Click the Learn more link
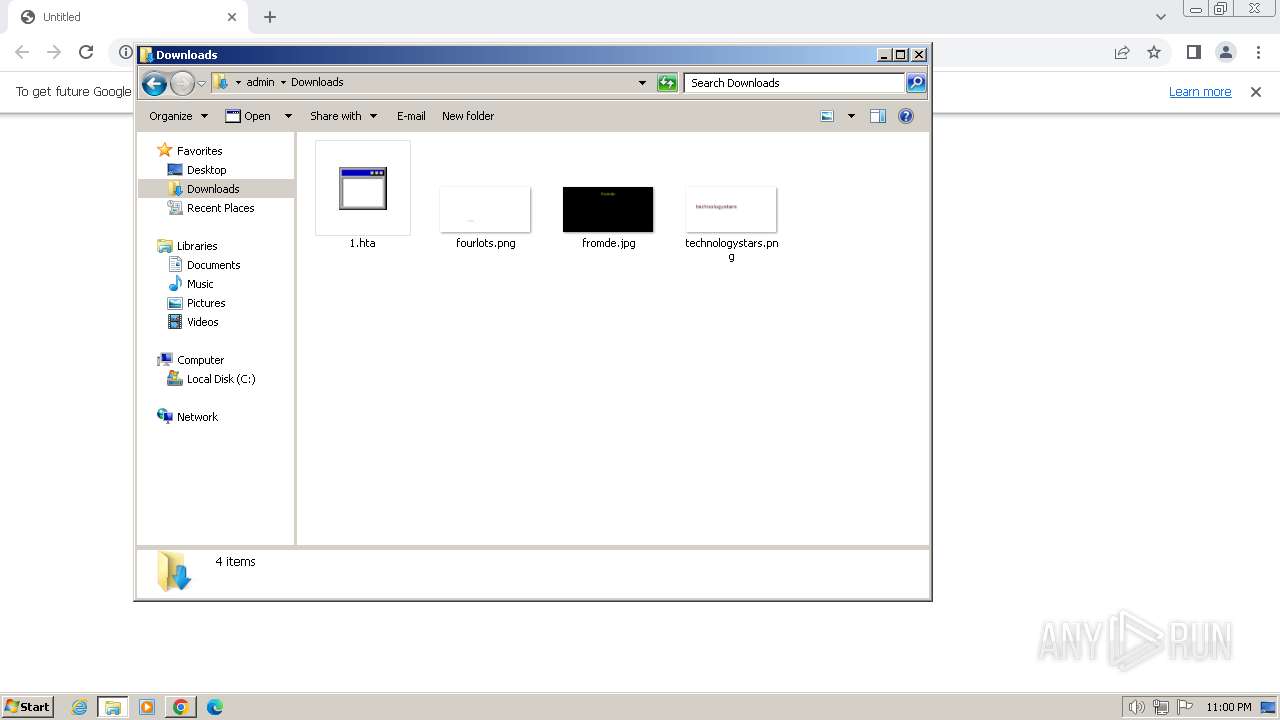Image resolution: width=1280 pixels, height=720 pixels. 1200,92
